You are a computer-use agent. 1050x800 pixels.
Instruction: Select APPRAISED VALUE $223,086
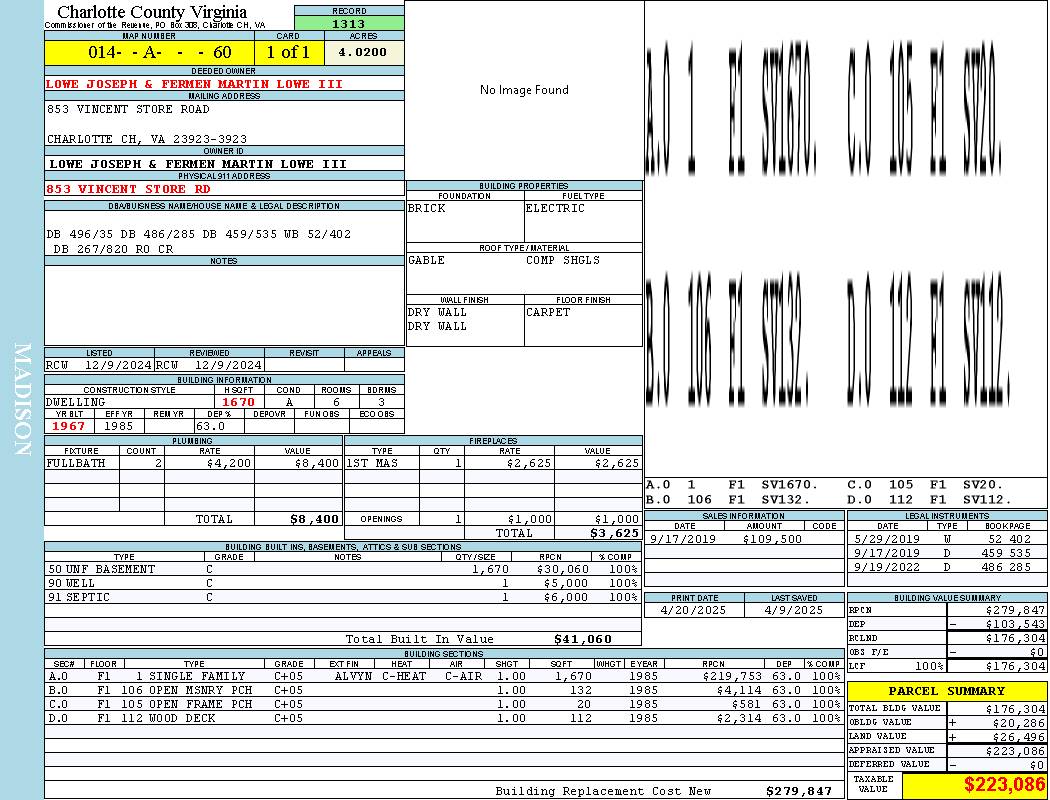pos(1015,751)
